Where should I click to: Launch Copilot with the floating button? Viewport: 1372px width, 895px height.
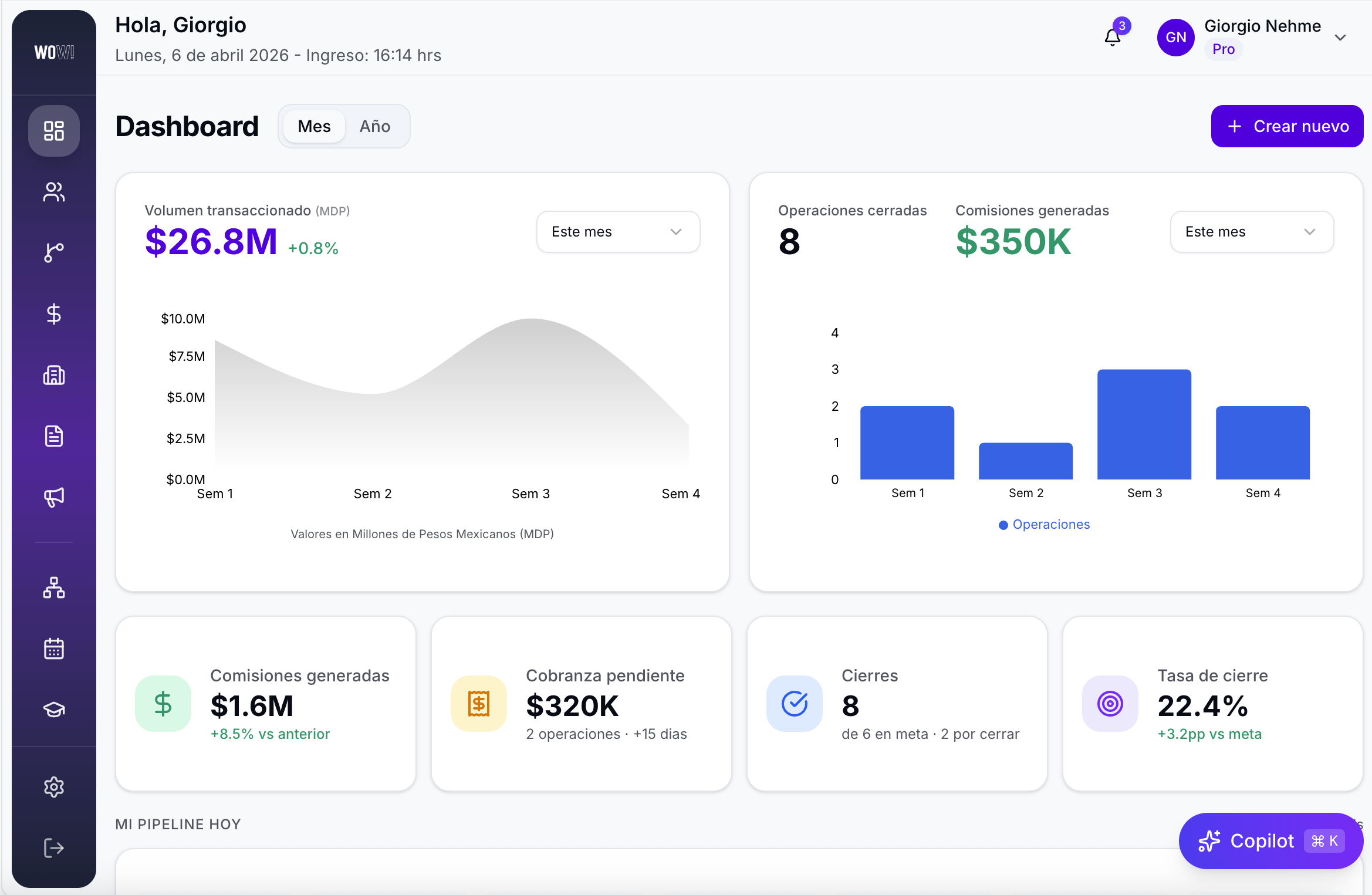click(x=1269, y=841)
